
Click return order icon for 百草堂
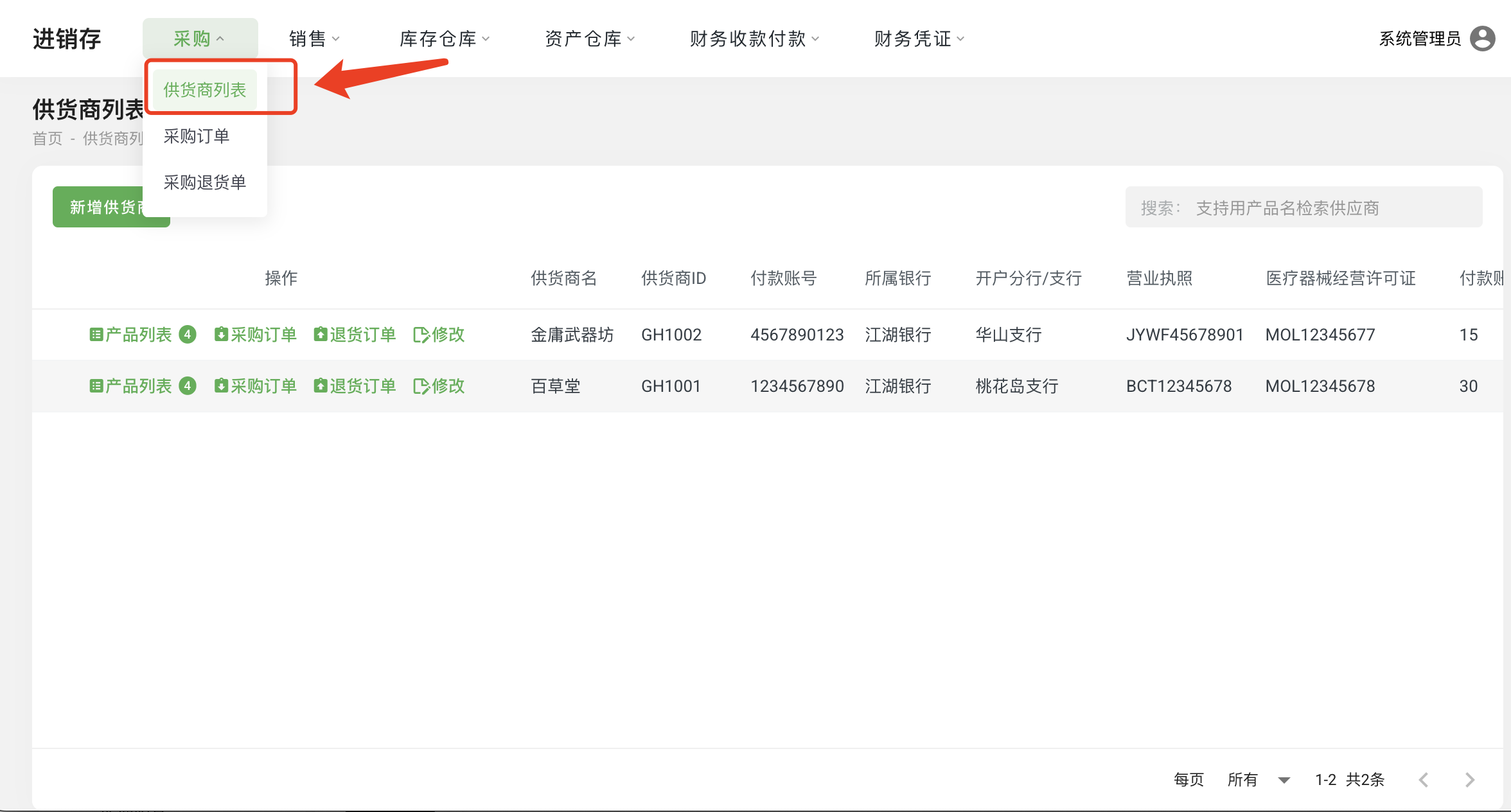coord(320,386)
